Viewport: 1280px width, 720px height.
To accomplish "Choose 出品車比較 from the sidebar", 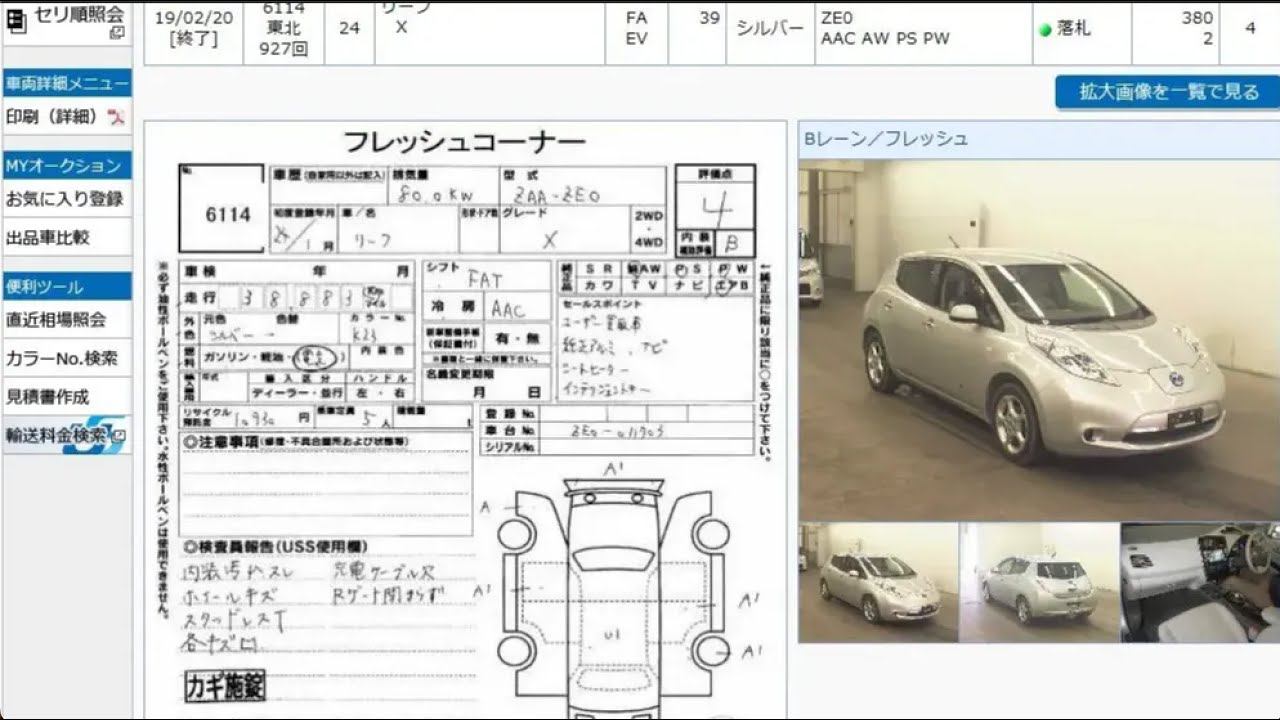I will 48,238.
